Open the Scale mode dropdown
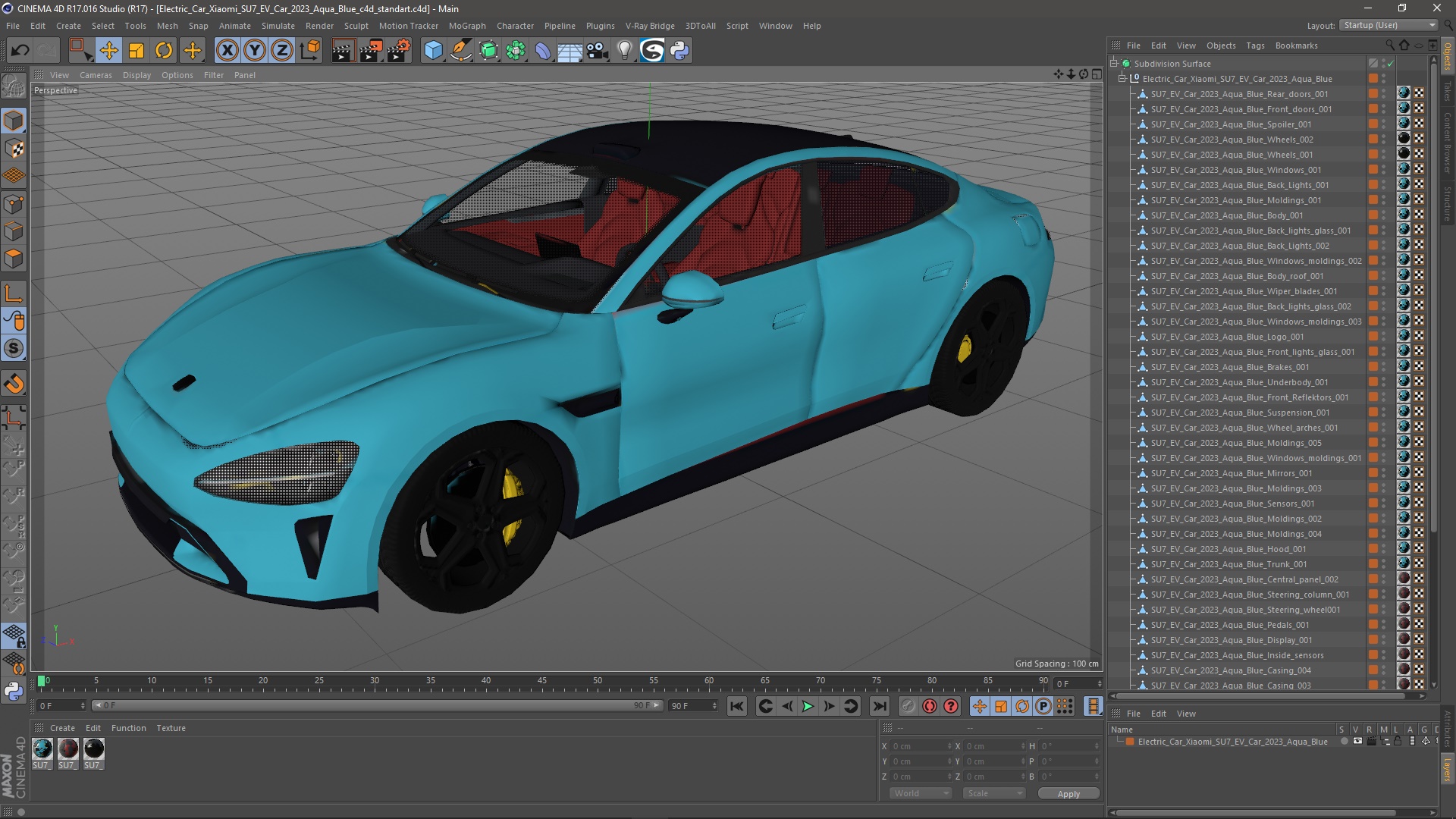This screenshot has width=1456, height=819. coord(993,793)
